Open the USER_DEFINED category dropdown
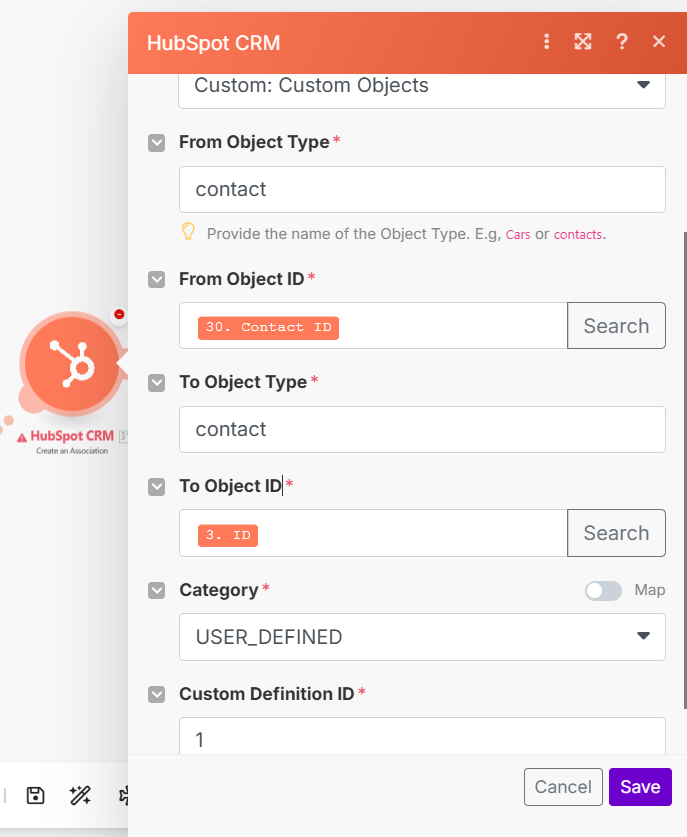687x837 pixels. click(x=421, y=637)
